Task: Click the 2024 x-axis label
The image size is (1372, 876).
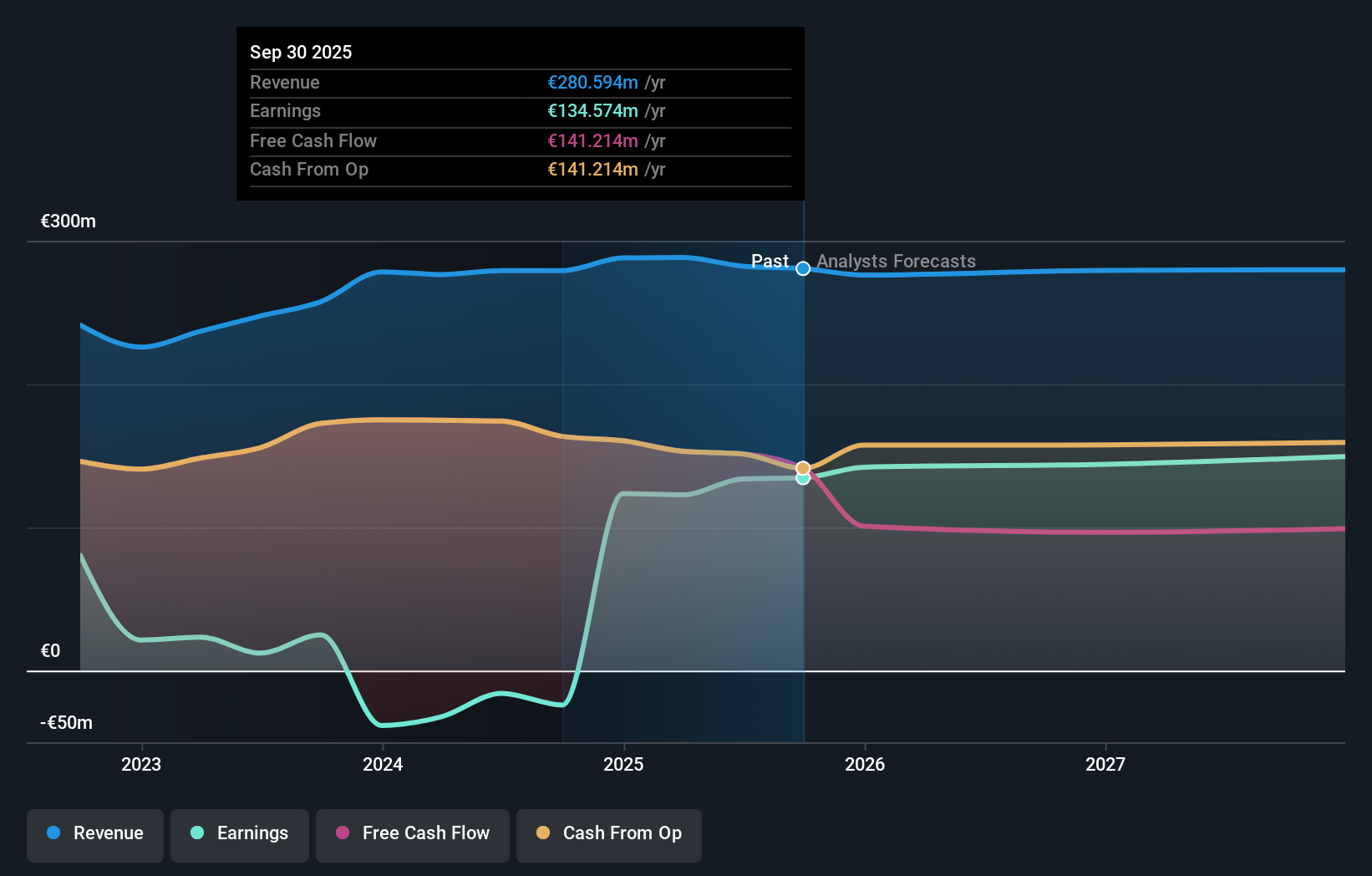Action: (x=383, y=764)
